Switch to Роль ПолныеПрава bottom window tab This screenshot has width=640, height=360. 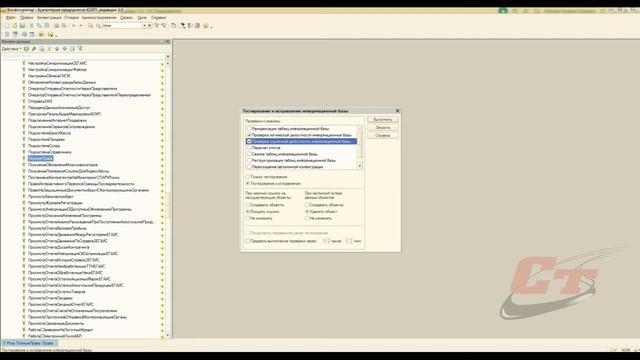[29, 343]
